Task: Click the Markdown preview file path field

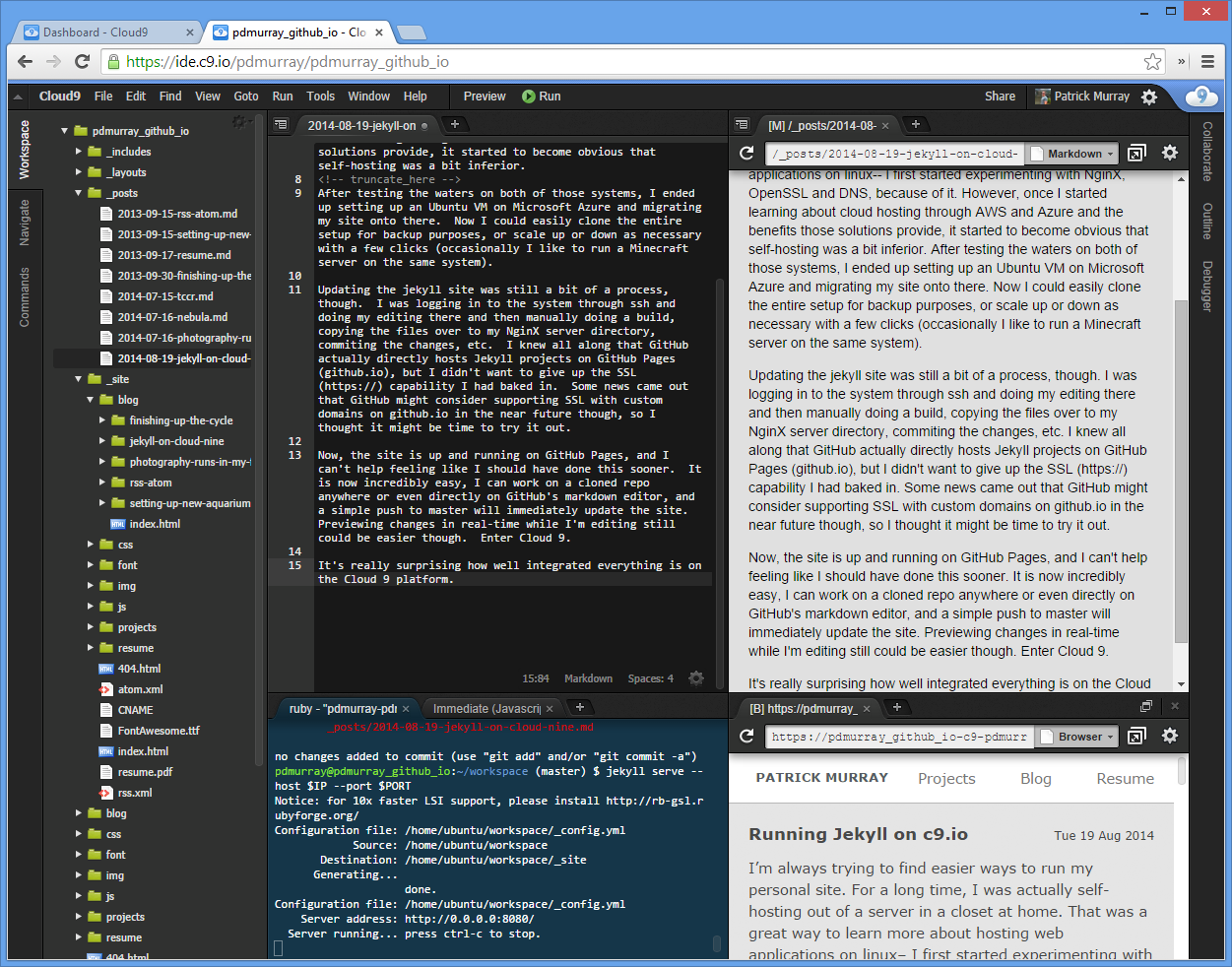Action: tap(894, 154)
